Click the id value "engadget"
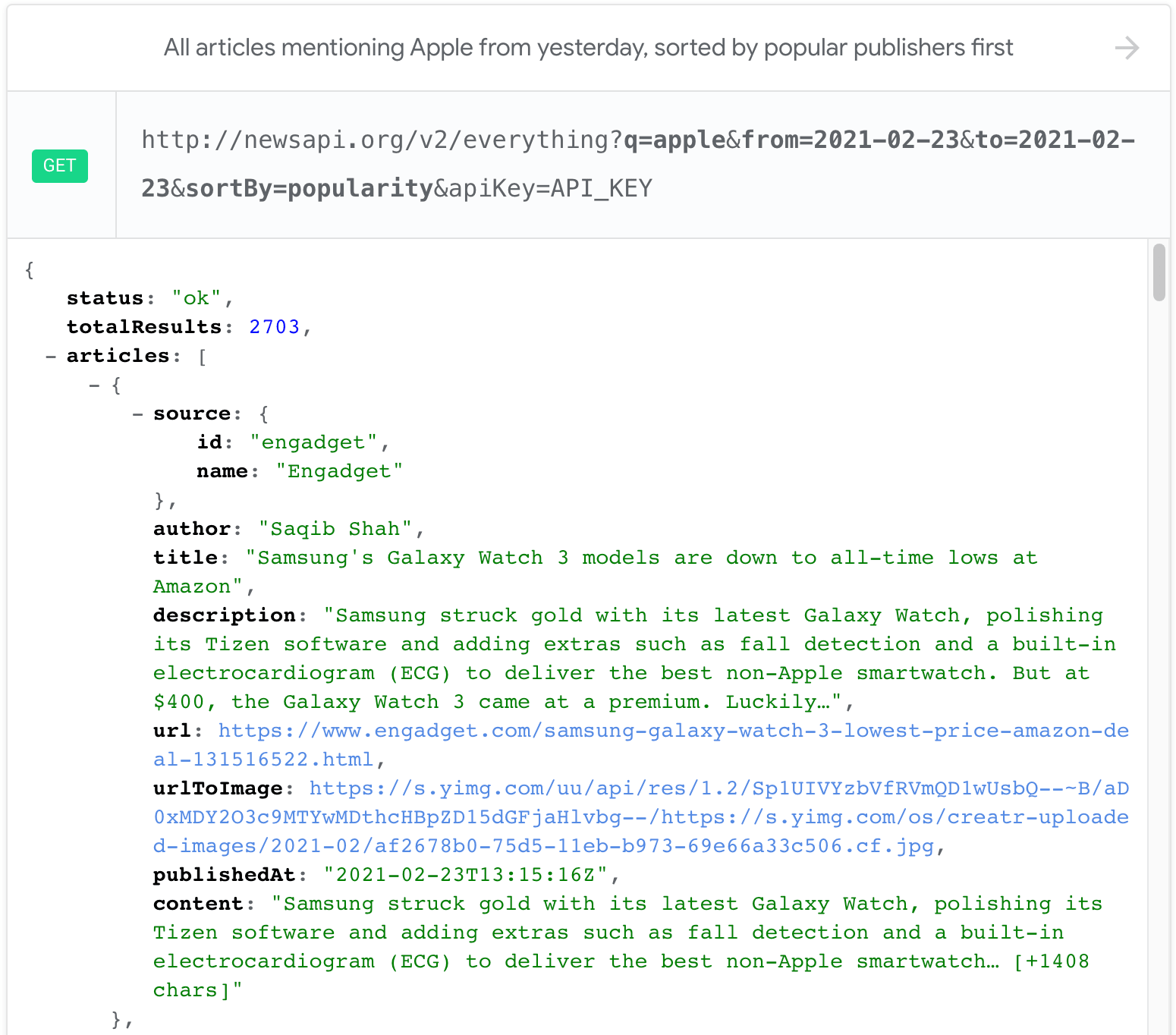 pos(313,442)
